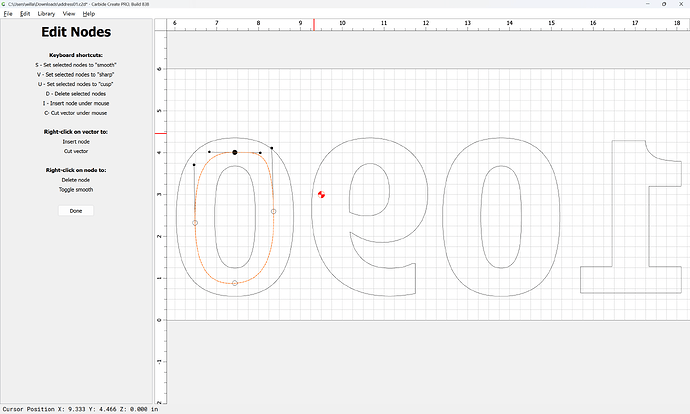This screenshot has height=414, width=690.
Task: Open the Library menu
Action: coord(46,14)
